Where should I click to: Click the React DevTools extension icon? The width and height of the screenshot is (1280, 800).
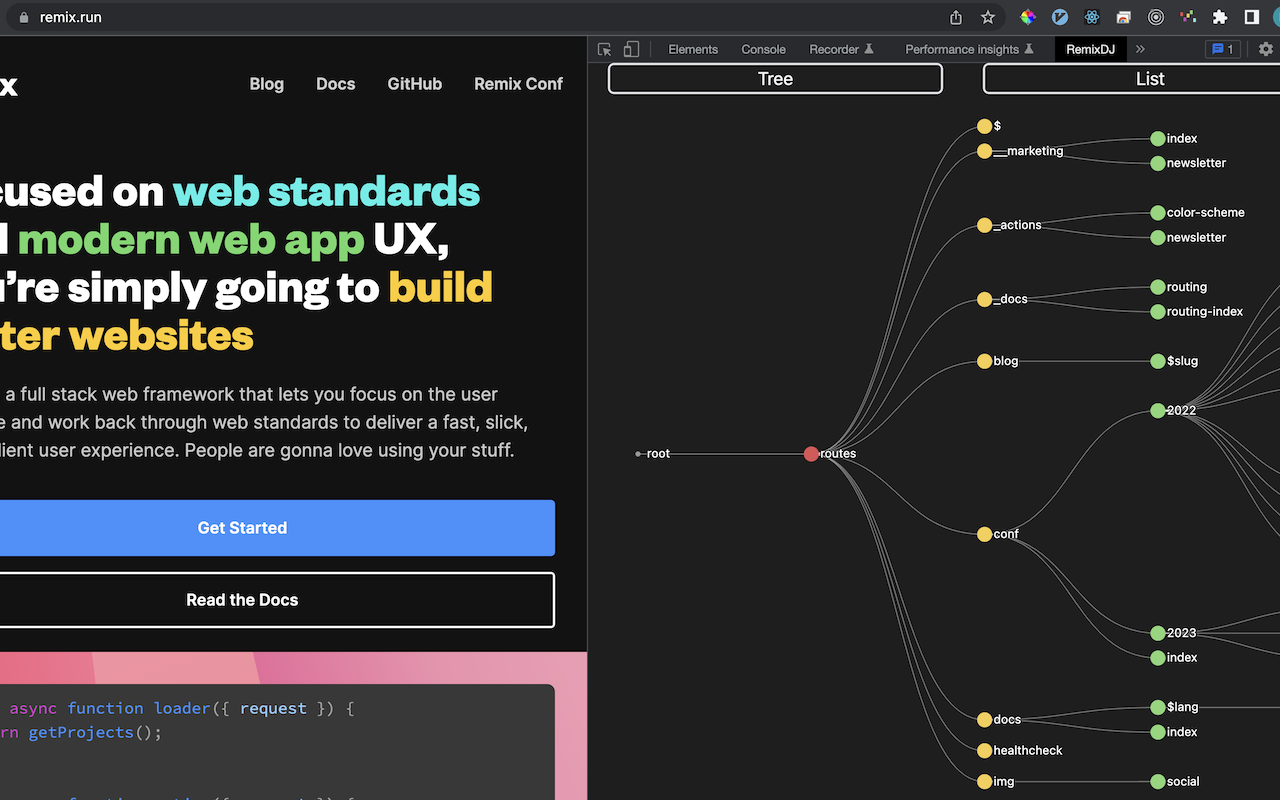(1092, 17)
